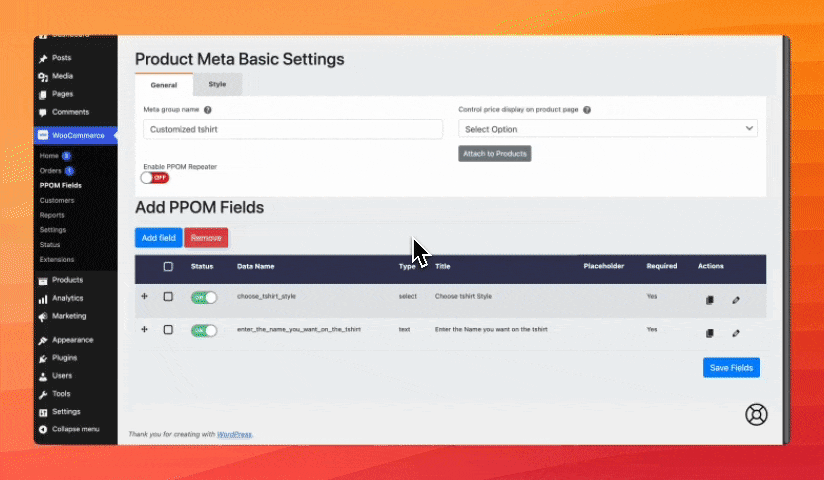Open the Media library icon
Viewport: 824px width, 480px height.
coord(43,77)
